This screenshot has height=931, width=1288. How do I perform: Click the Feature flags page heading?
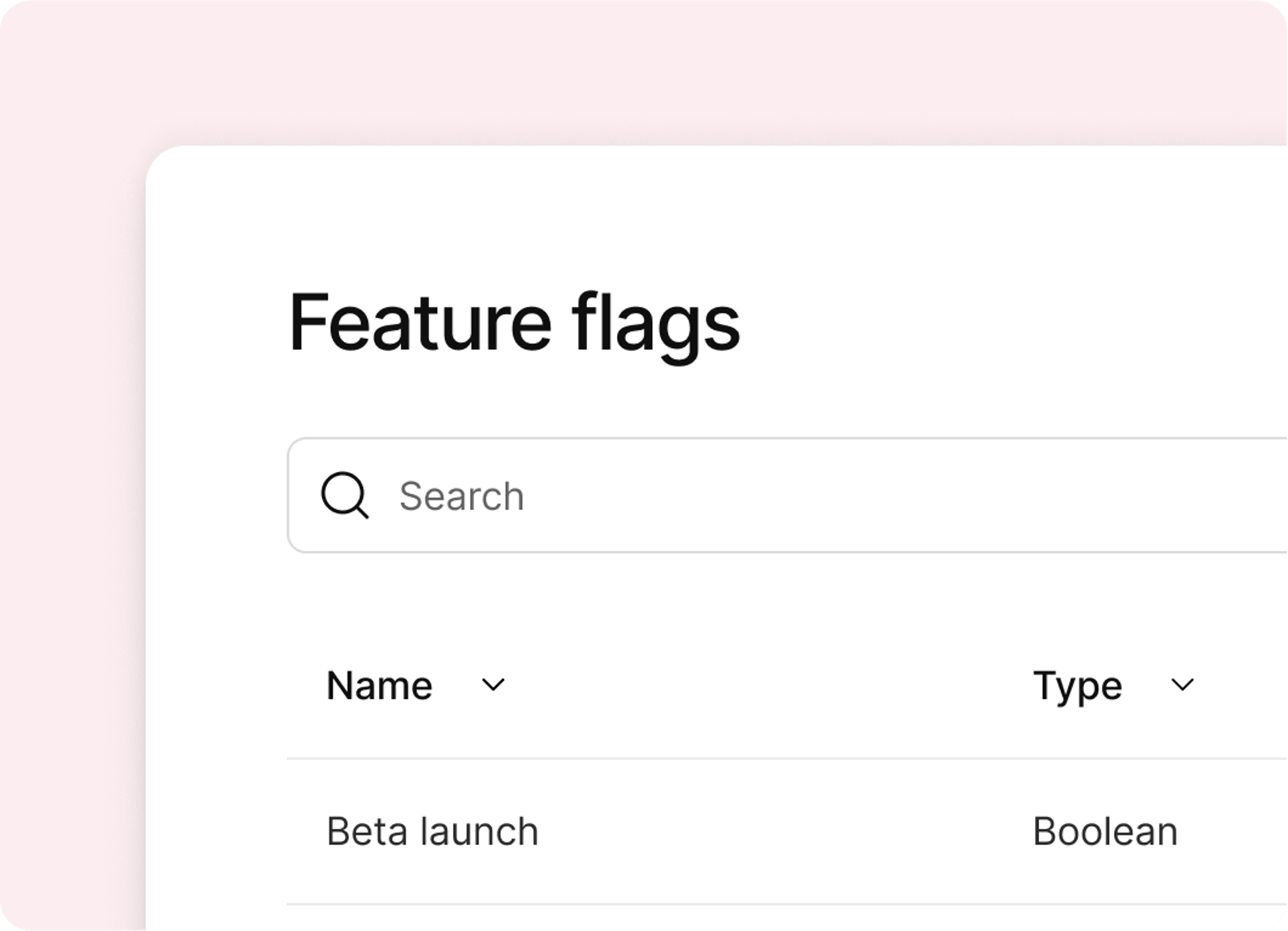515,324
